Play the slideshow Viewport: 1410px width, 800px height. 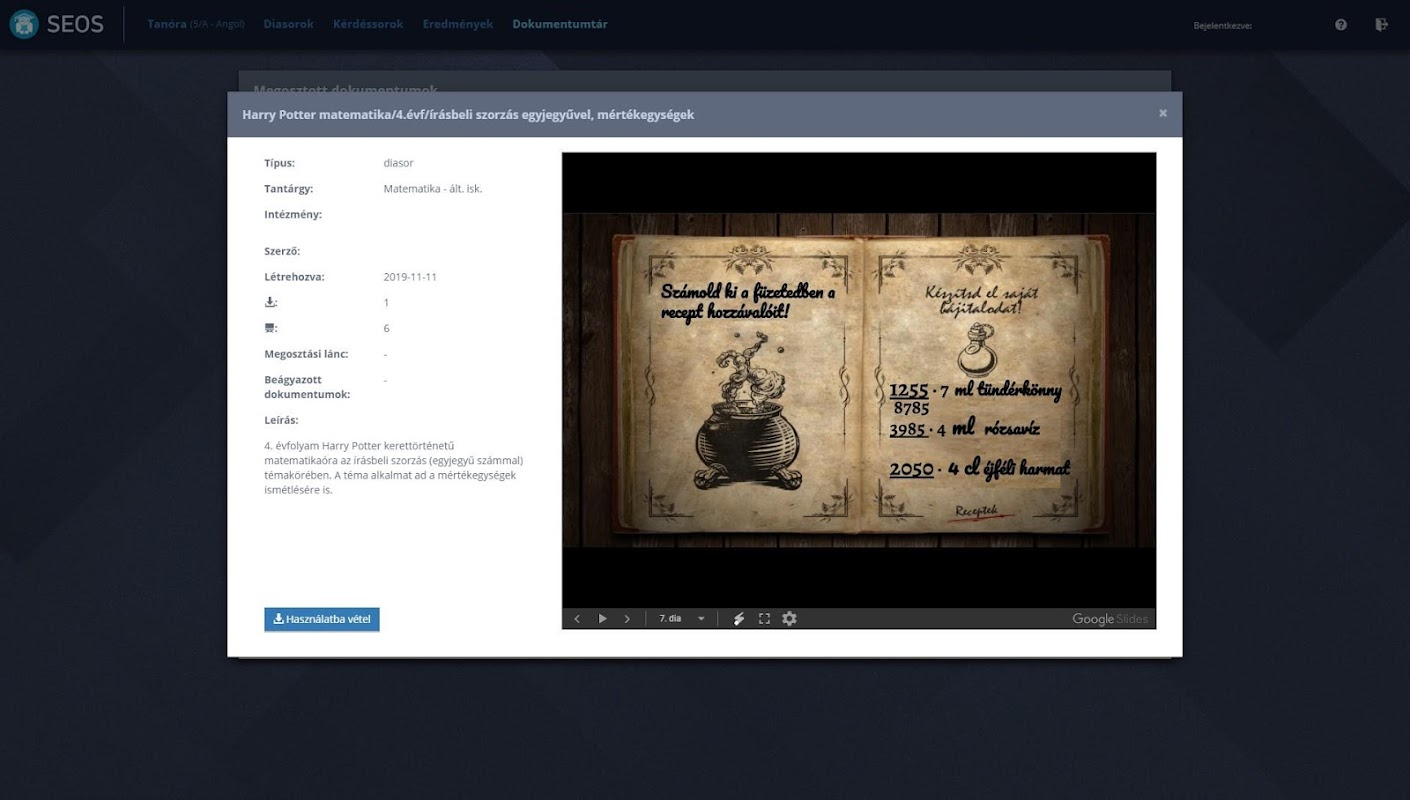[602, 619]
